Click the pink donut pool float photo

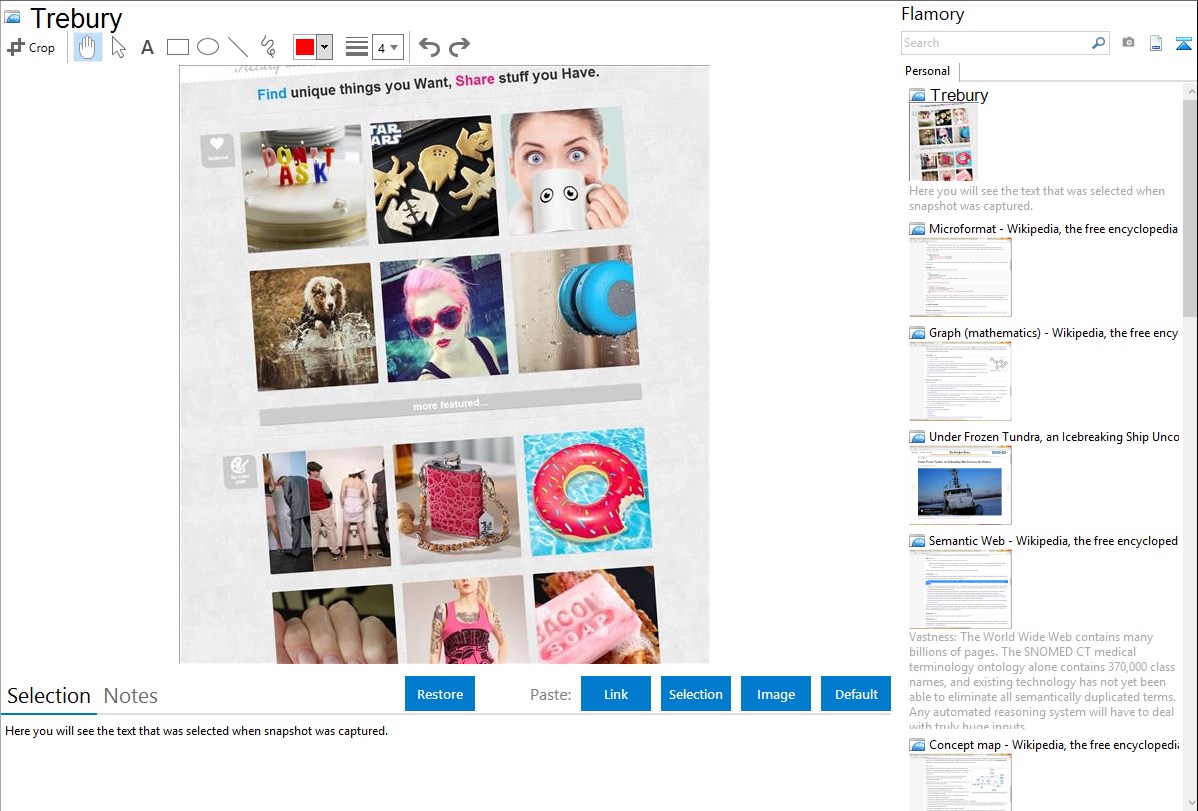(587, 491)
